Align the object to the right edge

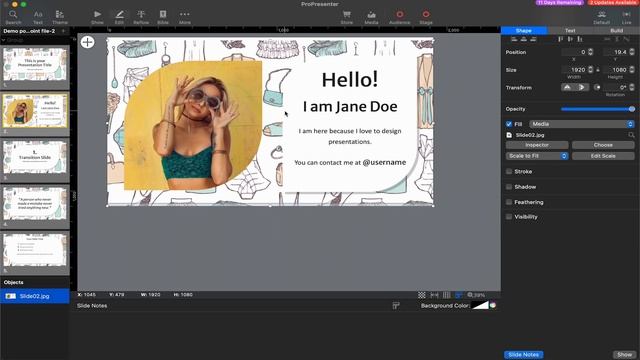click(x=533, y=39)
